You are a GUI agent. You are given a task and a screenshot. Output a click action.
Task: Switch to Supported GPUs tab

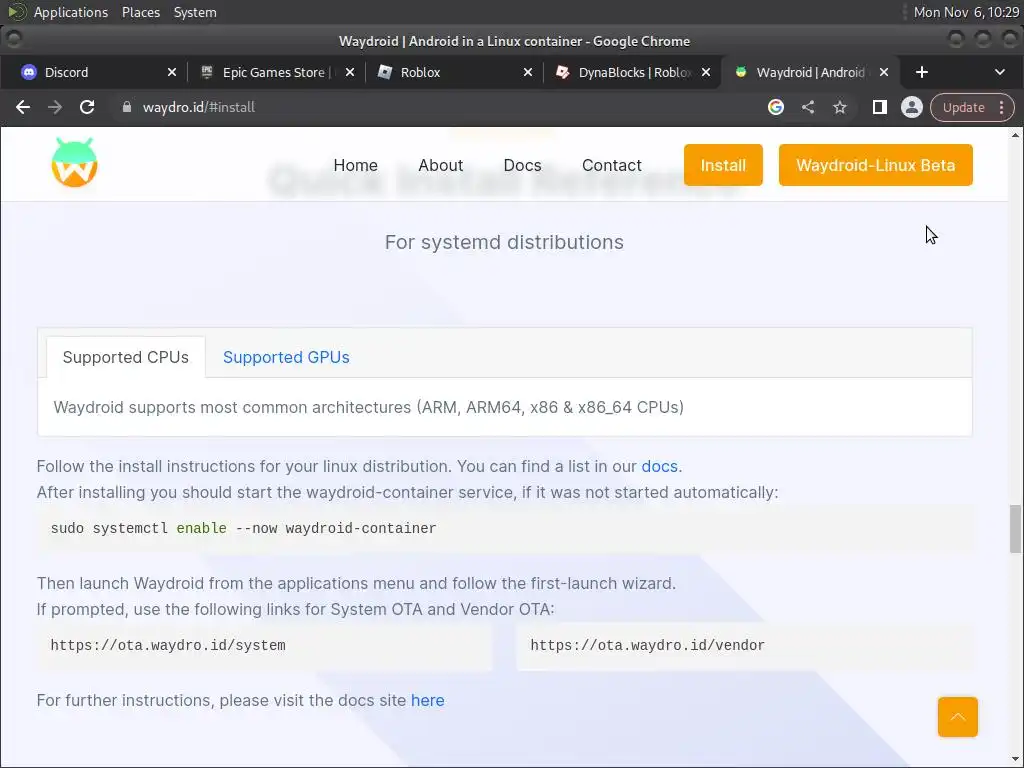(x=286, y=357)
